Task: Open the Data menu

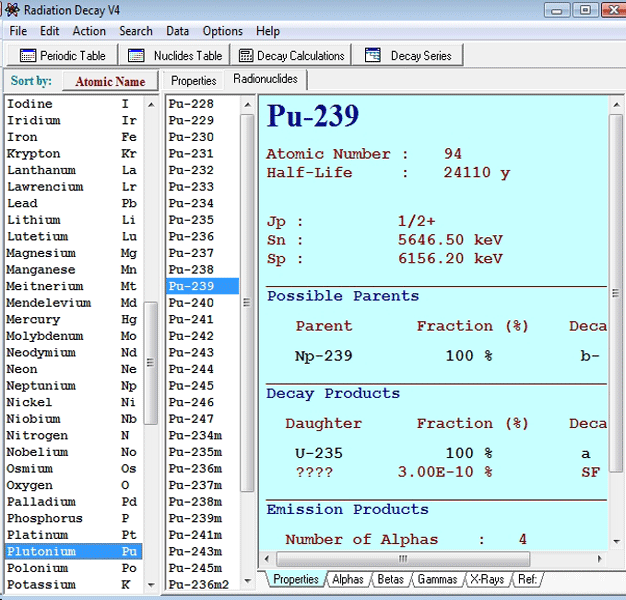Action: [178, 31]
